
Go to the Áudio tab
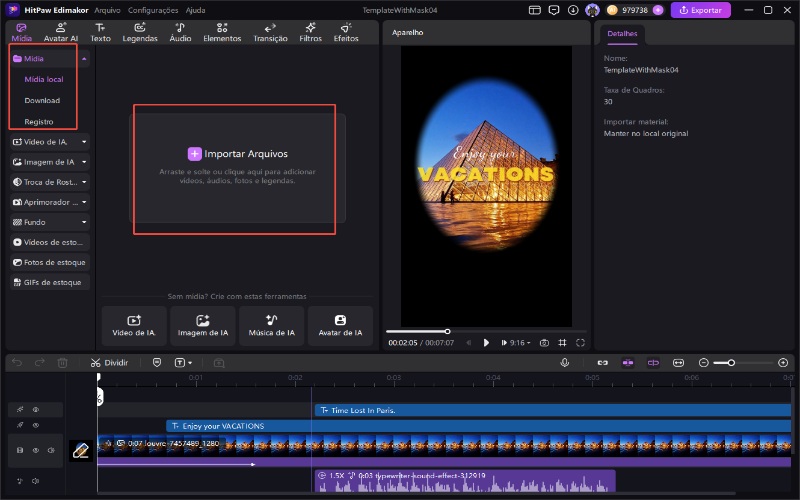180,33
